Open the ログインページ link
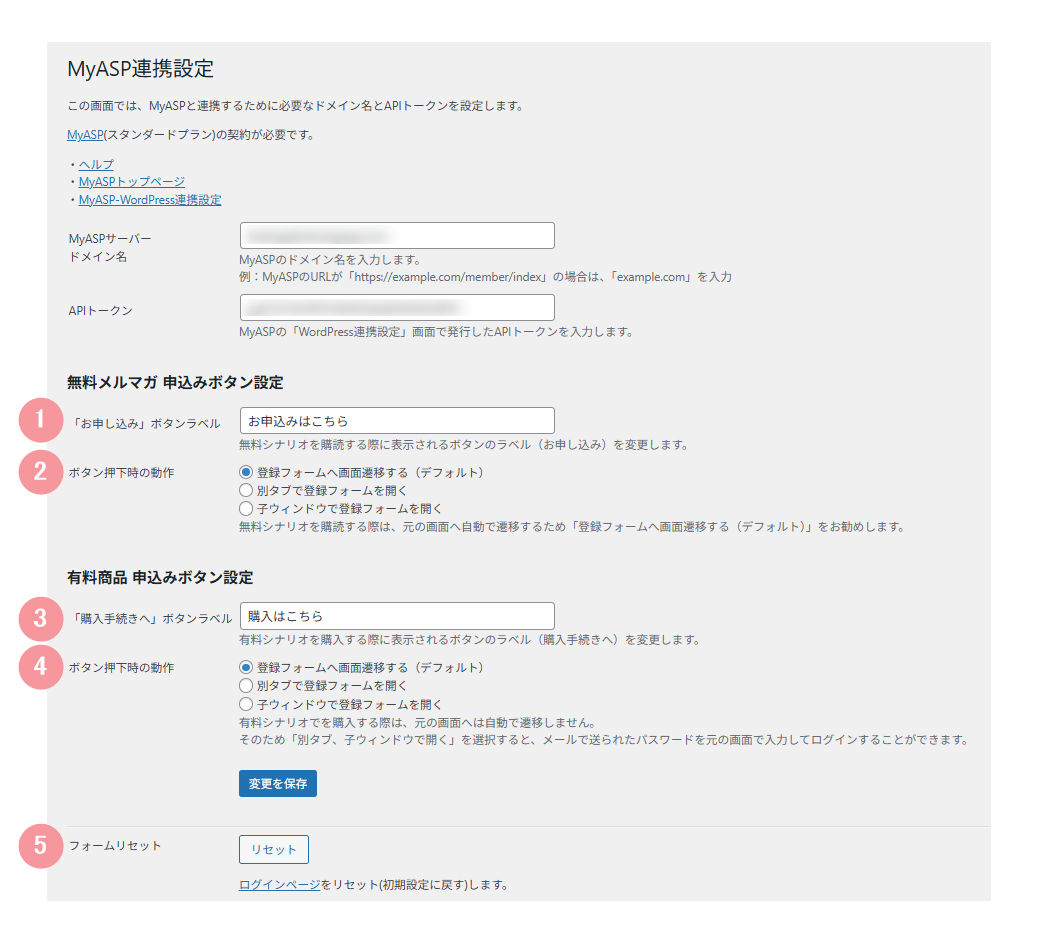1038x944 pixels. [x=279, y=885]
